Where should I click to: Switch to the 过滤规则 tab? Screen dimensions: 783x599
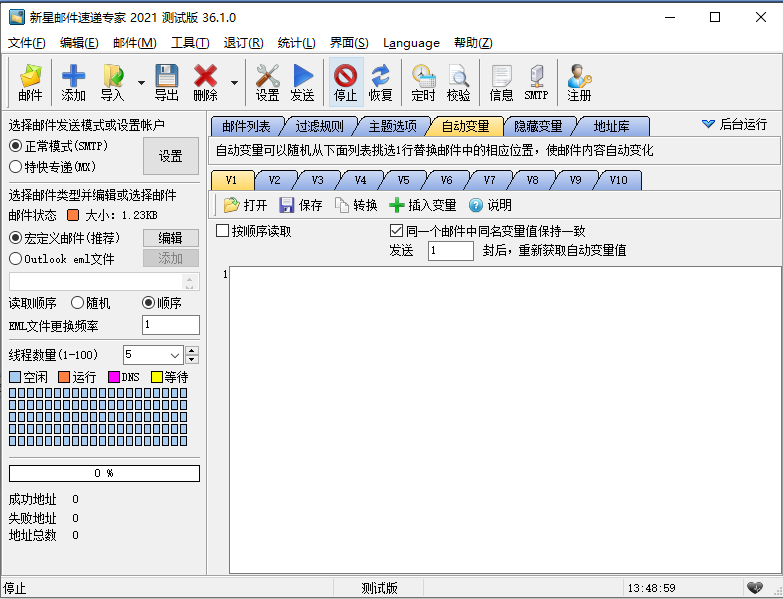click(x=319, y=127)
